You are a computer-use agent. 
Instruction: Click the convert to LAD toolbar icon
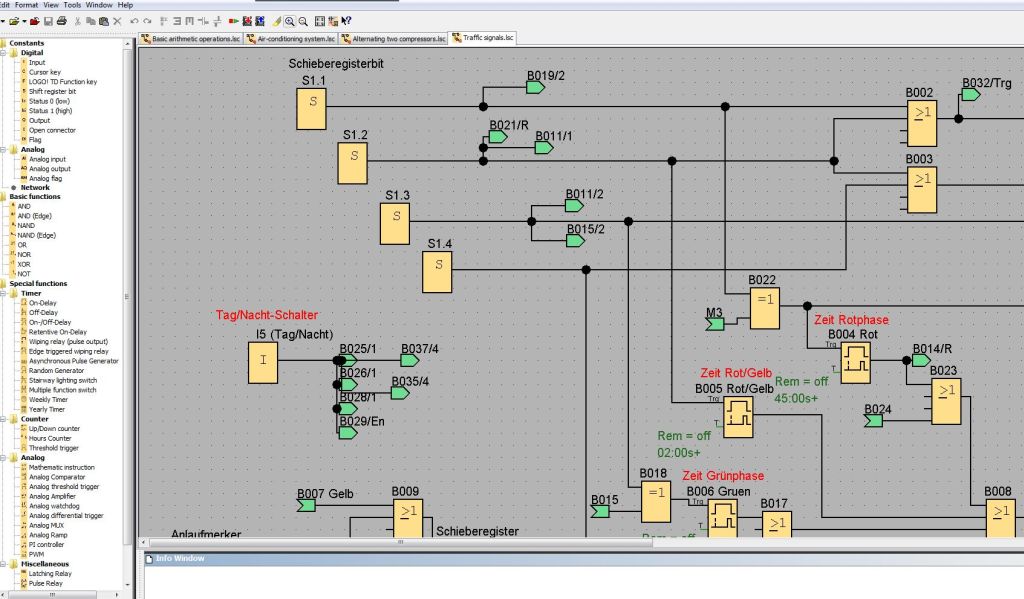[333, 22]
